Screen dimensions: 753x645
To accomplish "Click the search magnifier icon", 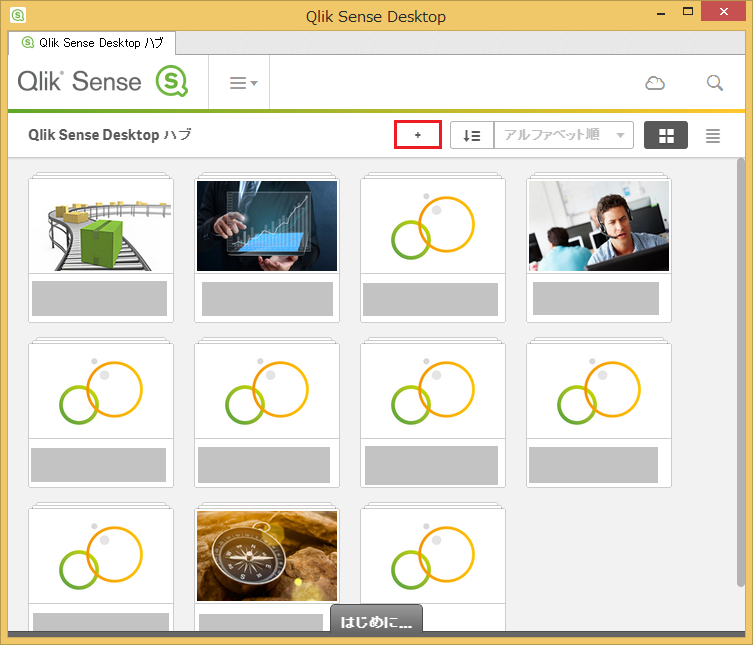I will point(715,83).
